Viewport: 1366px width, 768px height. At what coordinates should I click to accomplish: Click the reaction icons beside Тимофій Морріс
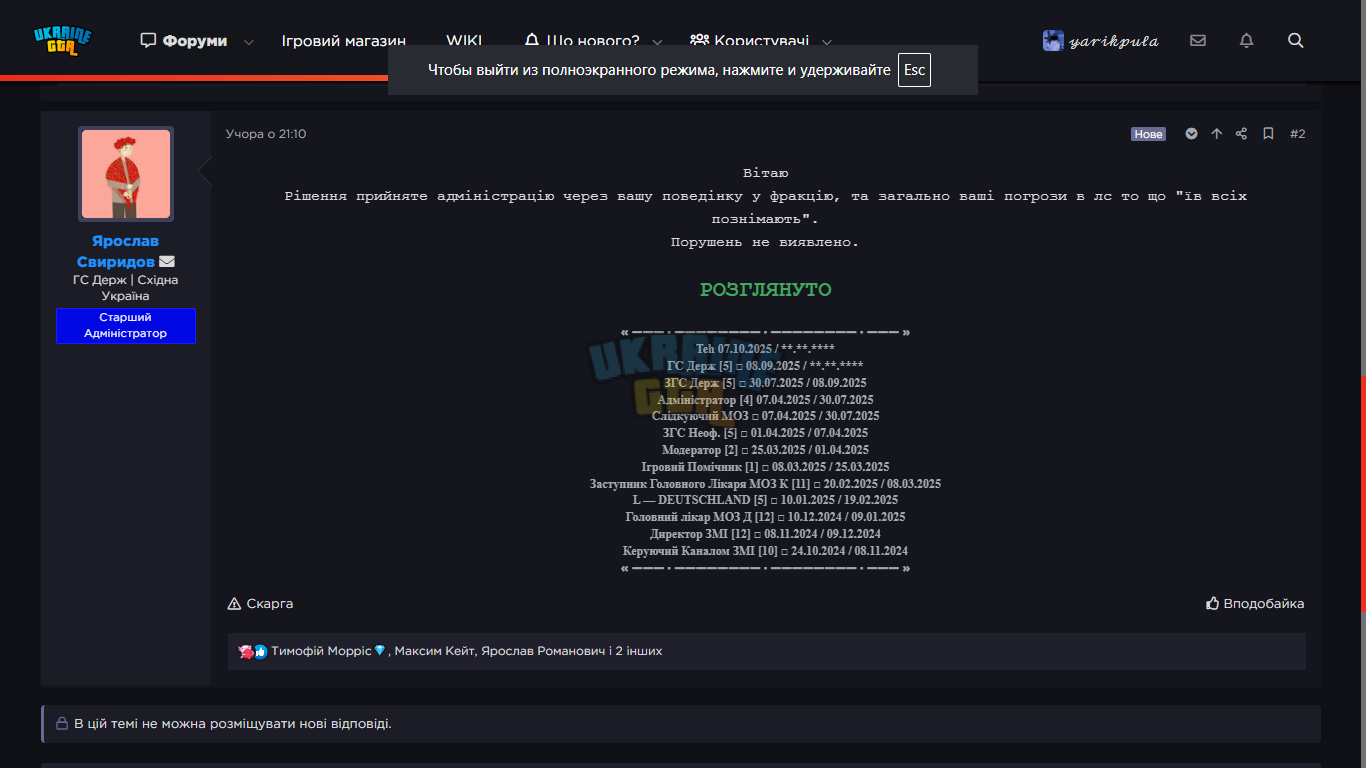[253, 651]
